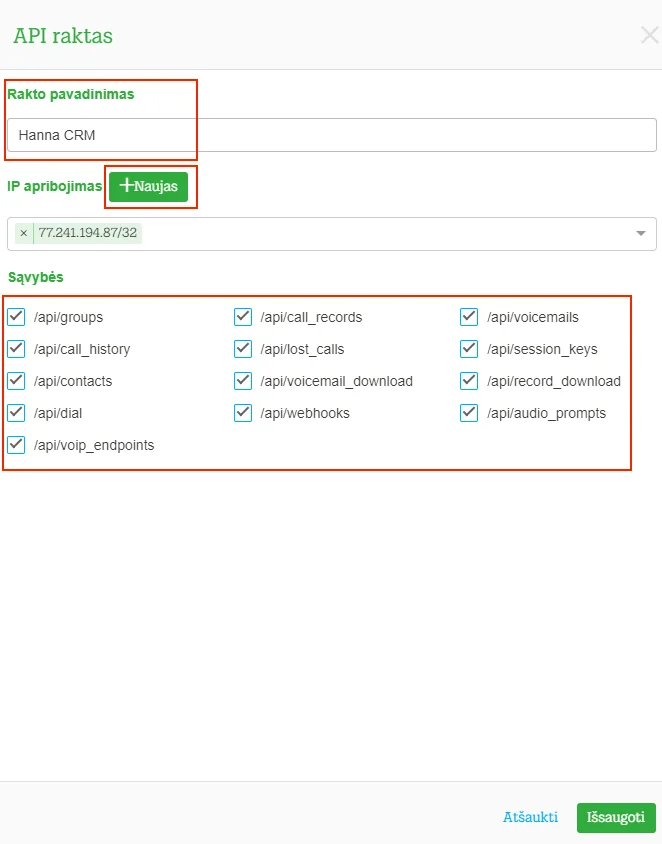Click the 77.241.194.87/32 IP value text
Viewport: 662px width, 844px height.
click(x=88, y=233)
